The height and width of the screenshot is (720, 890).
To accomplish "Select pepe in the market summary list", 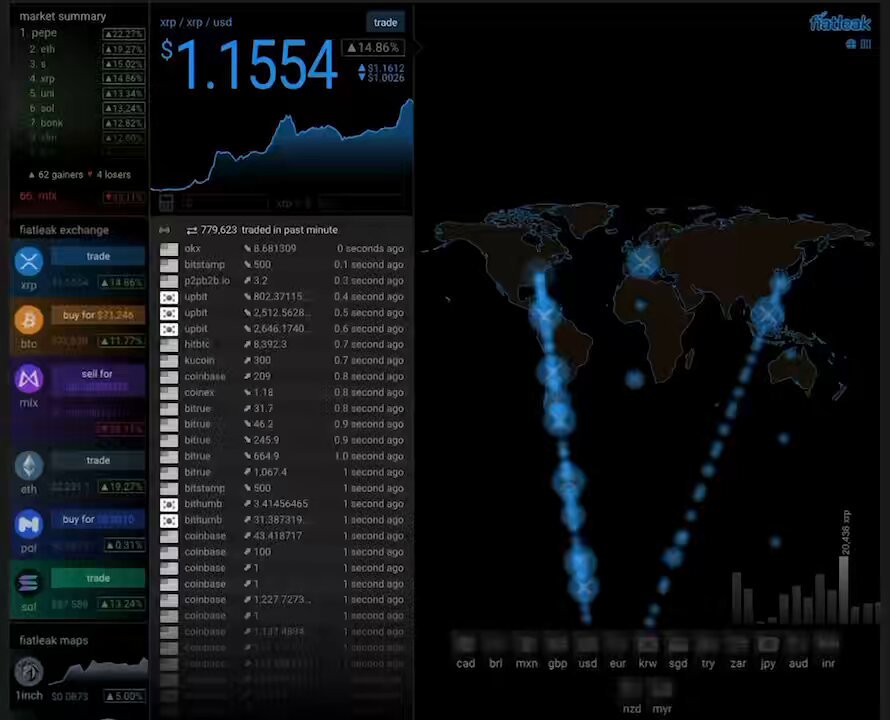I will tap(82, 33).
